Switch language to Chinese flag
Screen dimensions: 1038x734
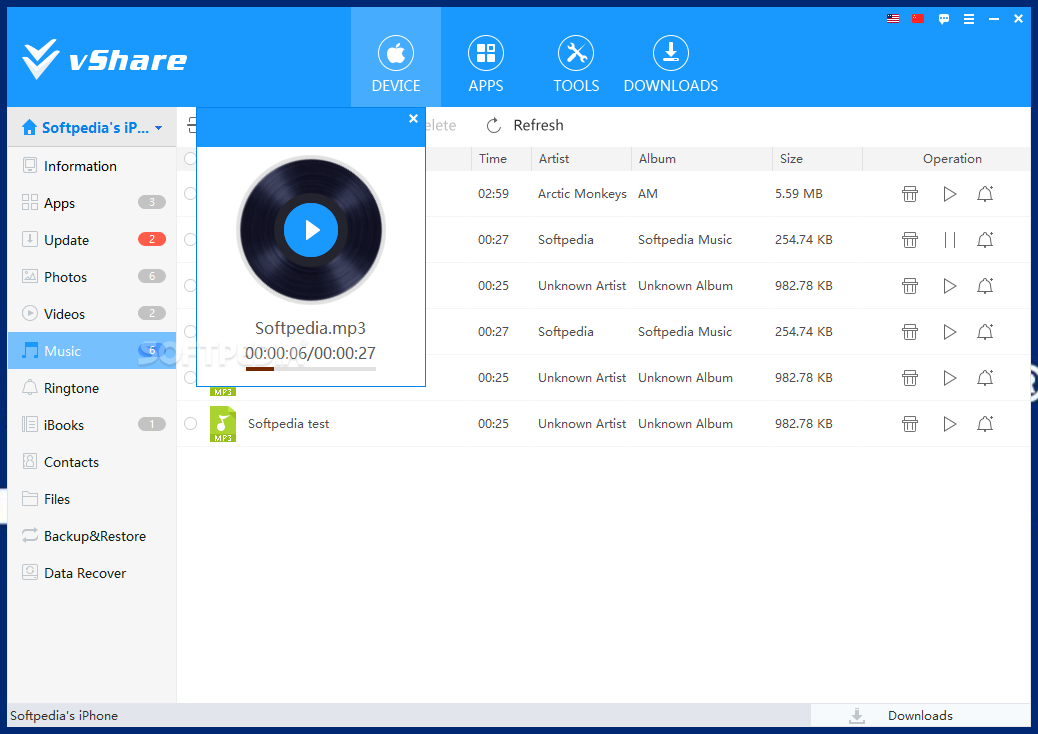(918, 19)
